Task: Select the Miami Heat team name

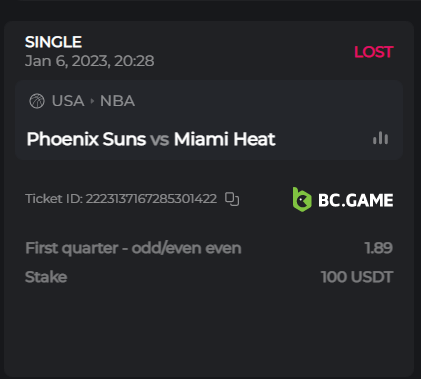Action: (x=225, y=139)
